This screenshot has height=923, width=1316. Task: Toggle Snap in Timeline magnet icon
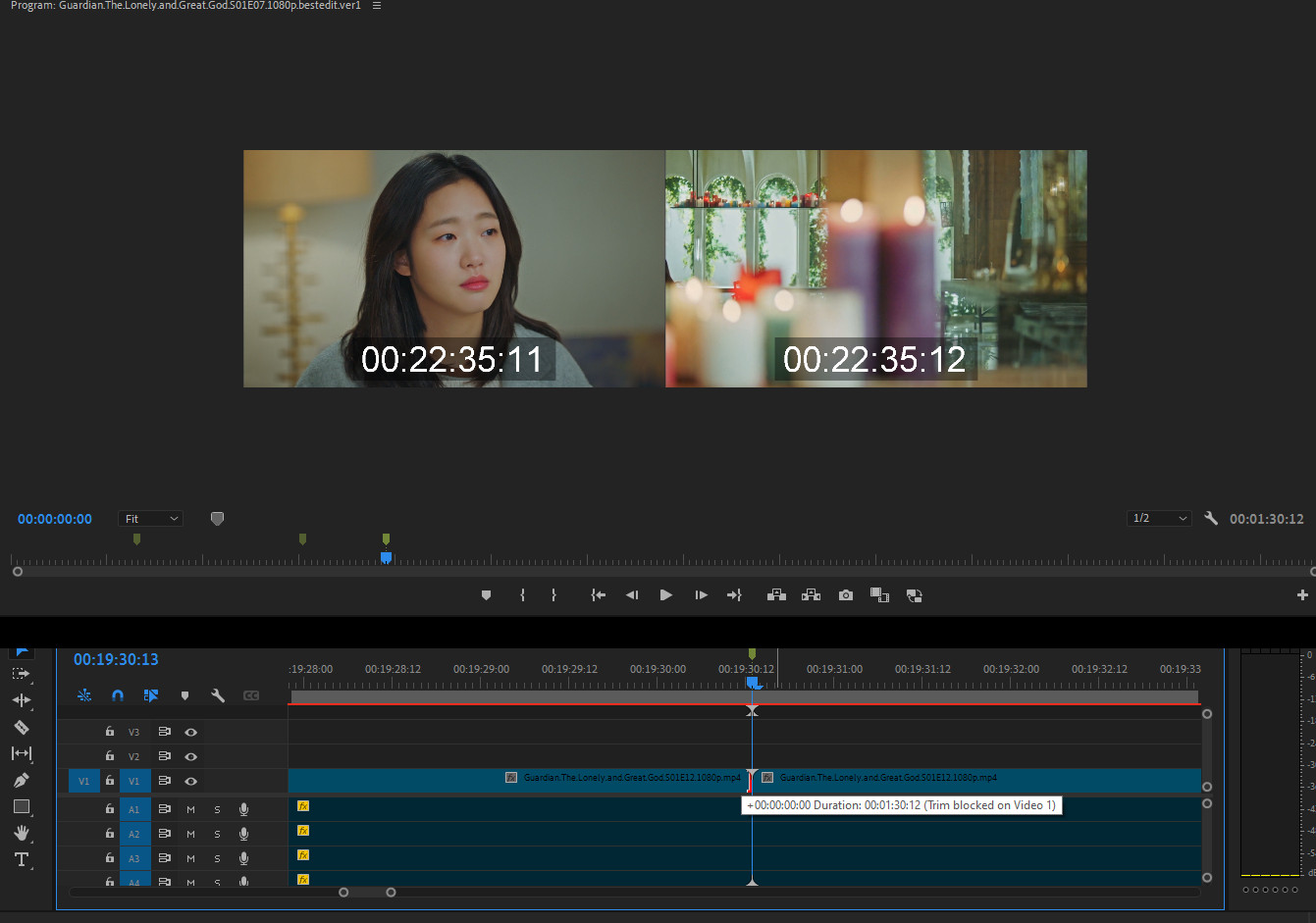point(118,695)
